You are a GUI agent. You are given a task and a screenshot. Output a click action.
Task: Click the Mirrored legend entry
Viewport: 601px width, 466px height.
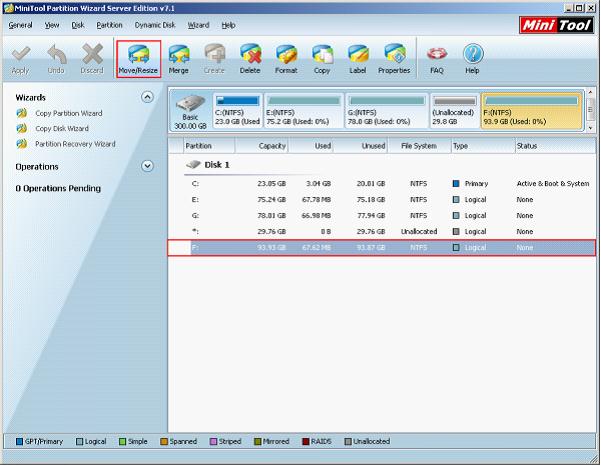pos(271,441)
